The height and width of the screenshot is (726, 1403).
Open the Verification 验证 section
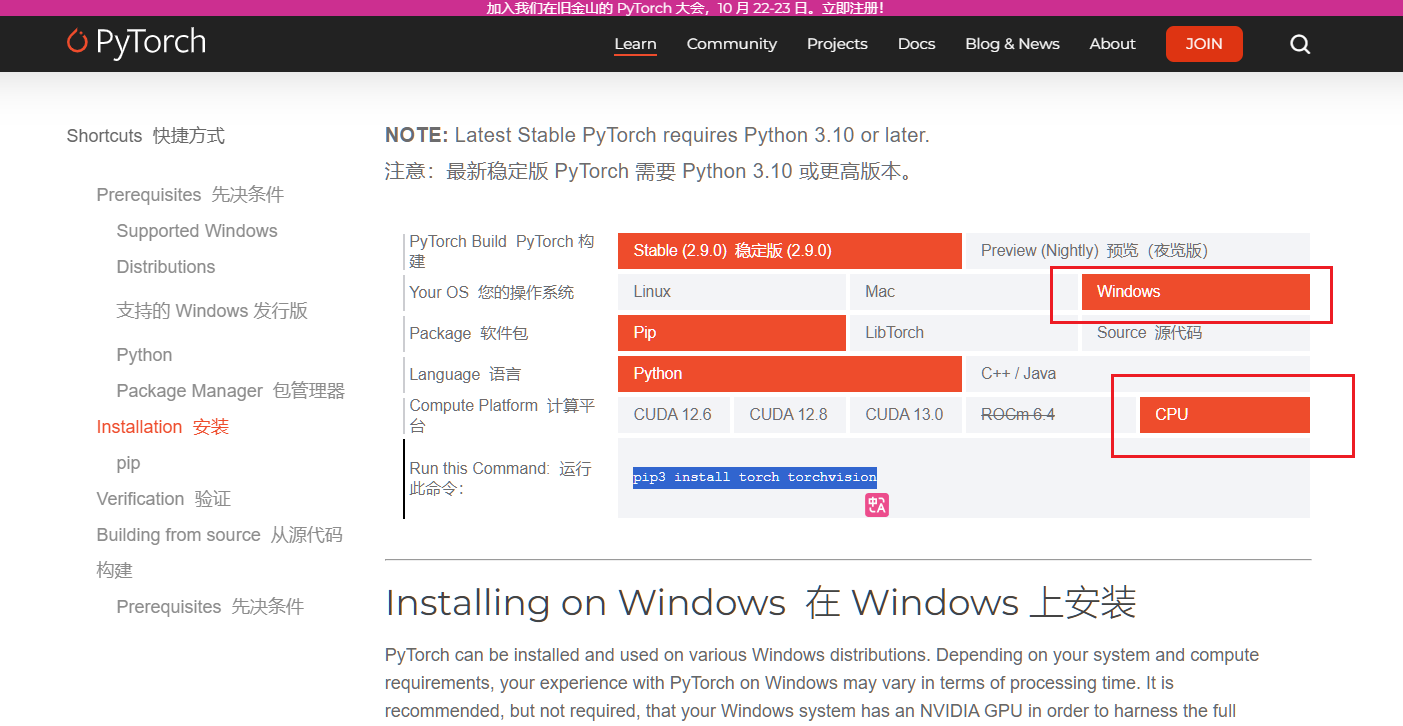[x=163, y=498]
